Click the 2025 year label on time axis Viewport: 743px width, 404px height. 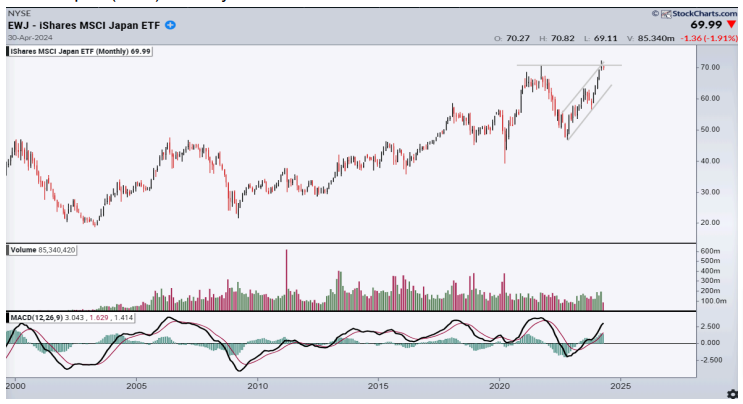click(621, 386)
